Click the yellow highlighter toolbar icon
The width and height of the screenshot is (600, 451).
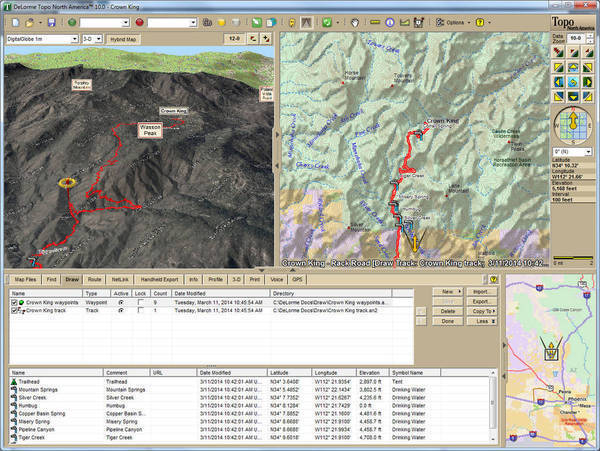pyautogui.click(x=221, y=23)
